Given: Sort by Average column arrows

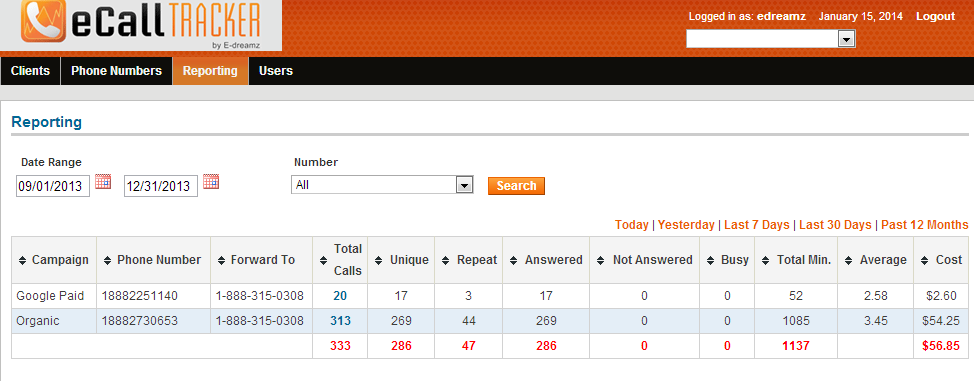Looking at the screenshot, I should coord(849,260).
